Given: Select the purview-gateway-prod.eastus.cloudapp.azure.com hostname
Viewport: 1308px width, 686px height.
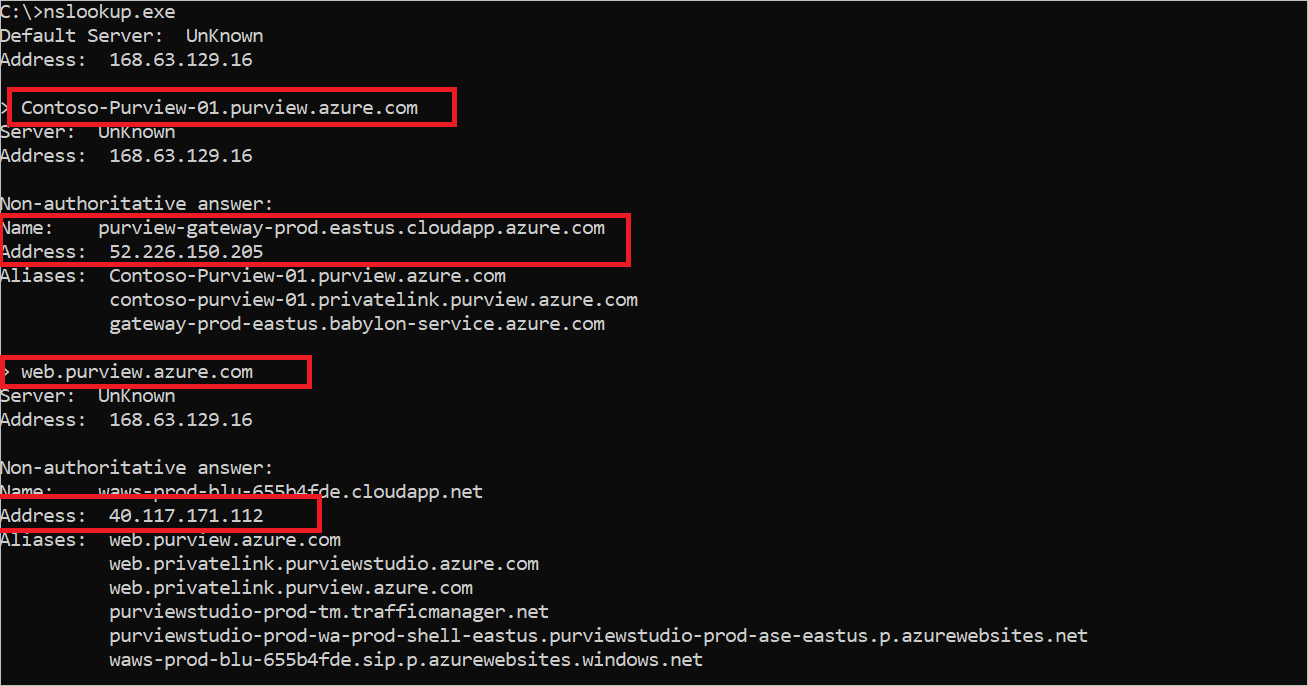Looking at the screenshot, I should (x=351, y=228).
